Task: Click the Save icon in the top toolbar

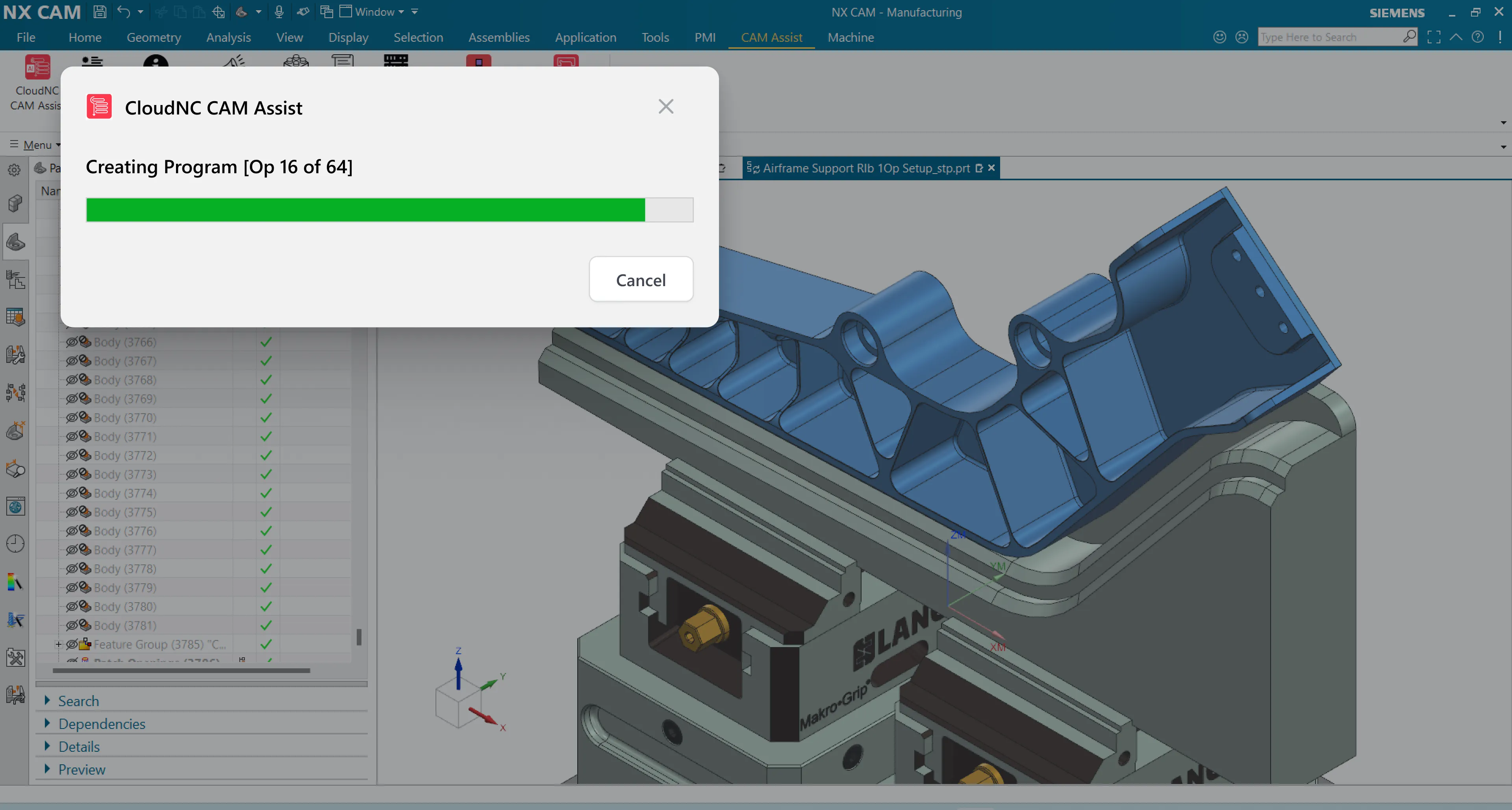Action: 99,11
